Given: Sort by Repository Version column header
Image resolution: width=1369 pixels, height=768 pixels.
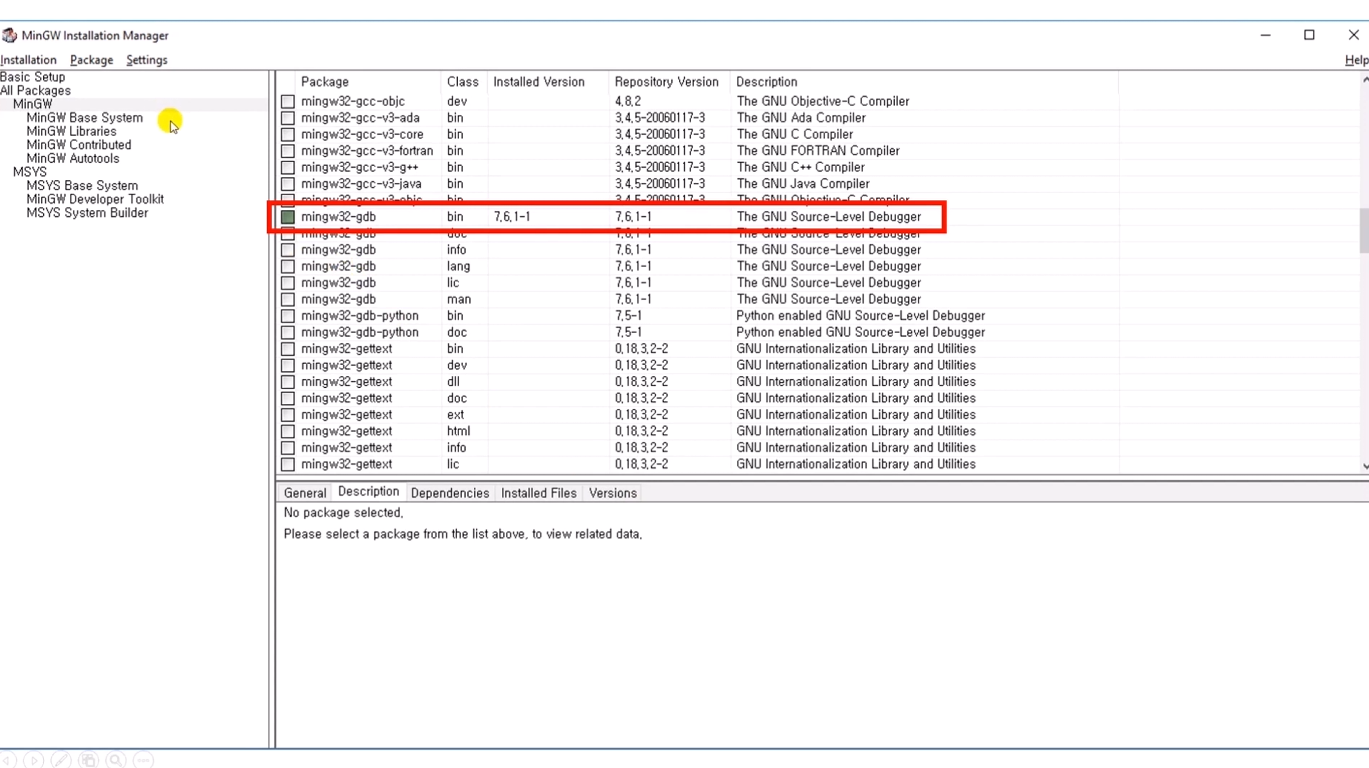Looking at the screenshot, I should tap(668, 82).
